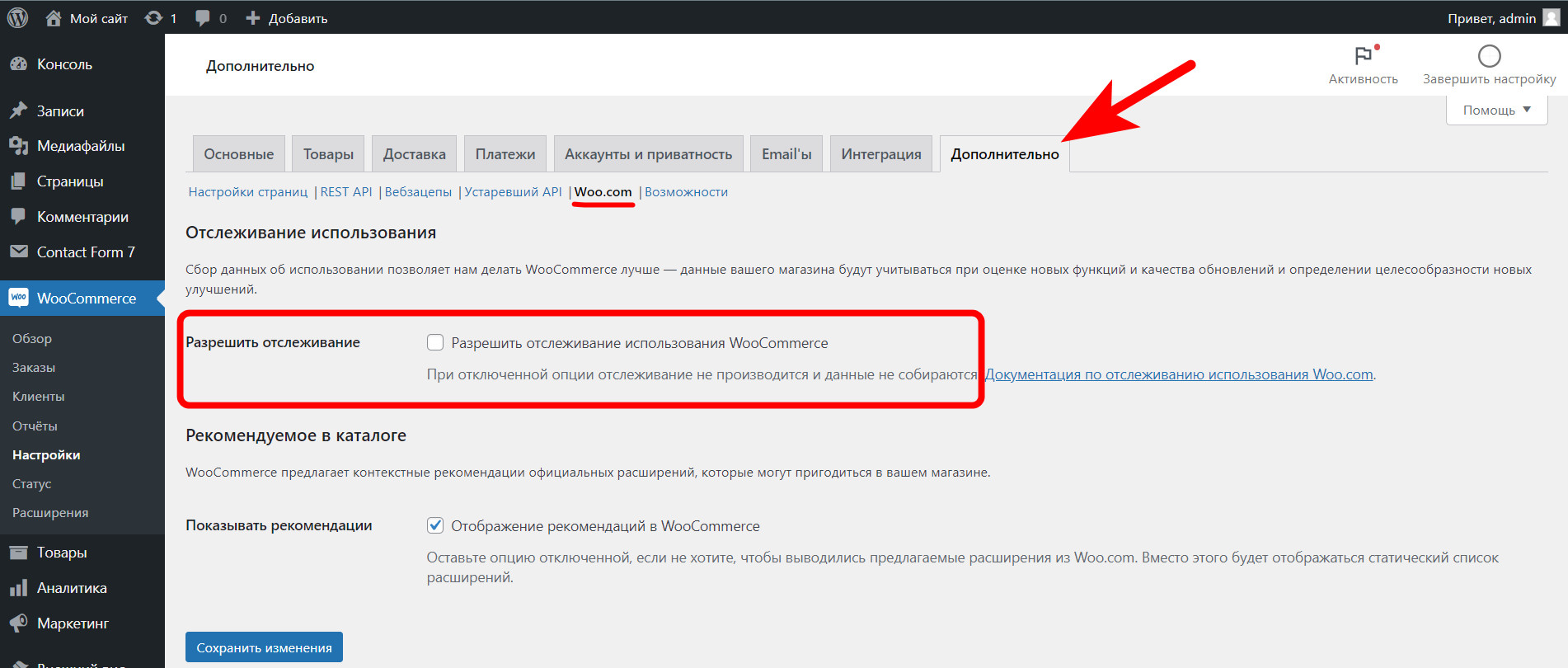Open the Медиафайлы menu label
Image resolution: width=1568 pixels, height=668 pixels.
pos(81,146)
